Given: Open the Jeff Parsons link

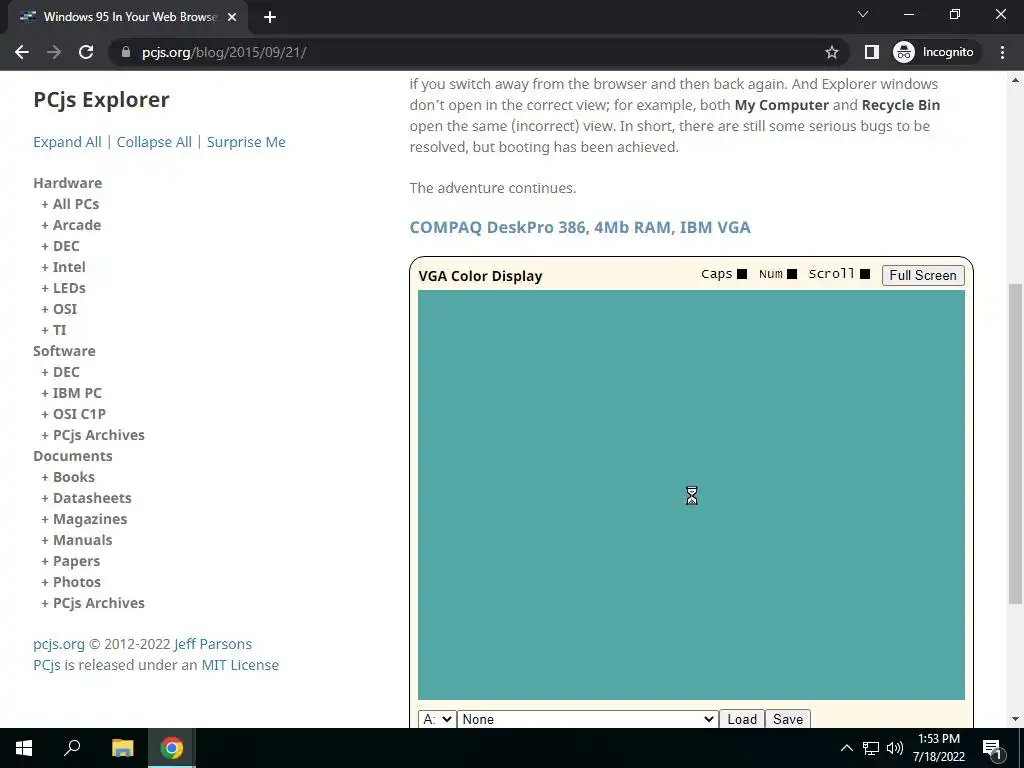Looking at the screenshot, I should (x=213, y=644).
